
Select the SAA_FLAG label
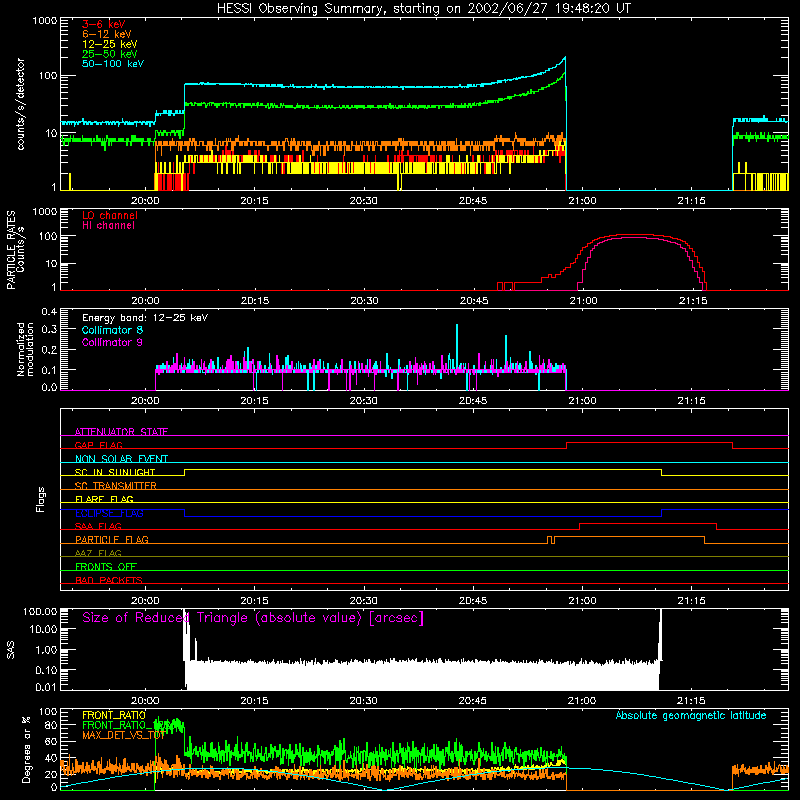(x=98, y=526)
